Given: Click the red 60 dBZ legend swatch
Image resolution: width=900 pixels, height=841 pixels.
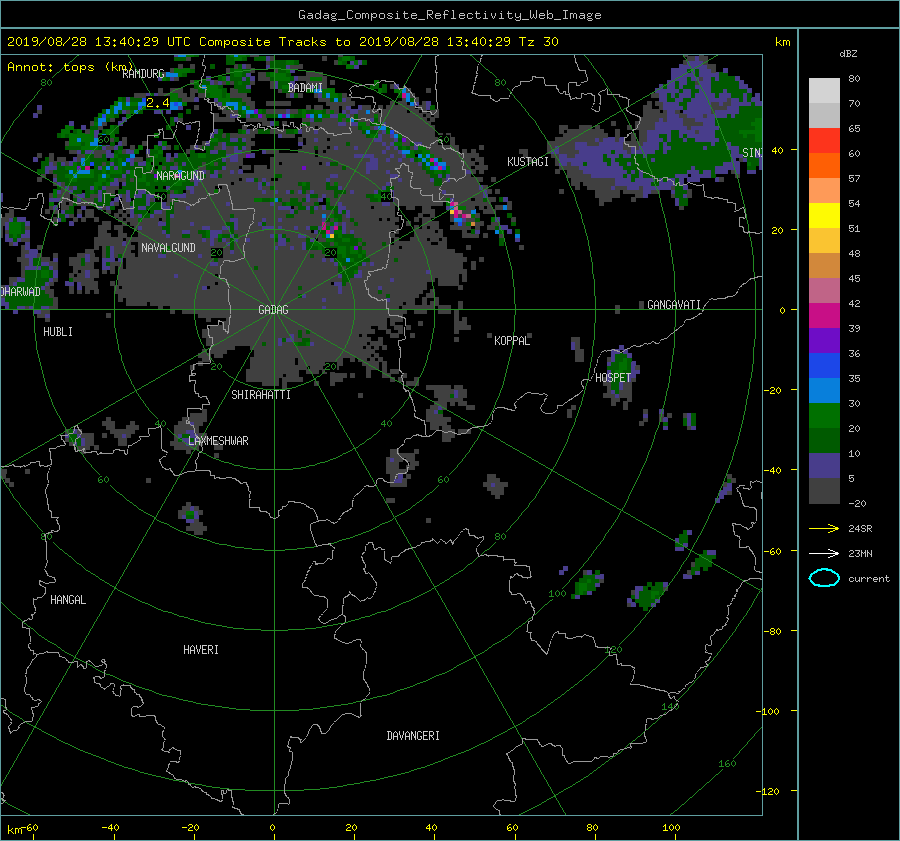Looking at the screenshot, I should [x=824, y=141].
